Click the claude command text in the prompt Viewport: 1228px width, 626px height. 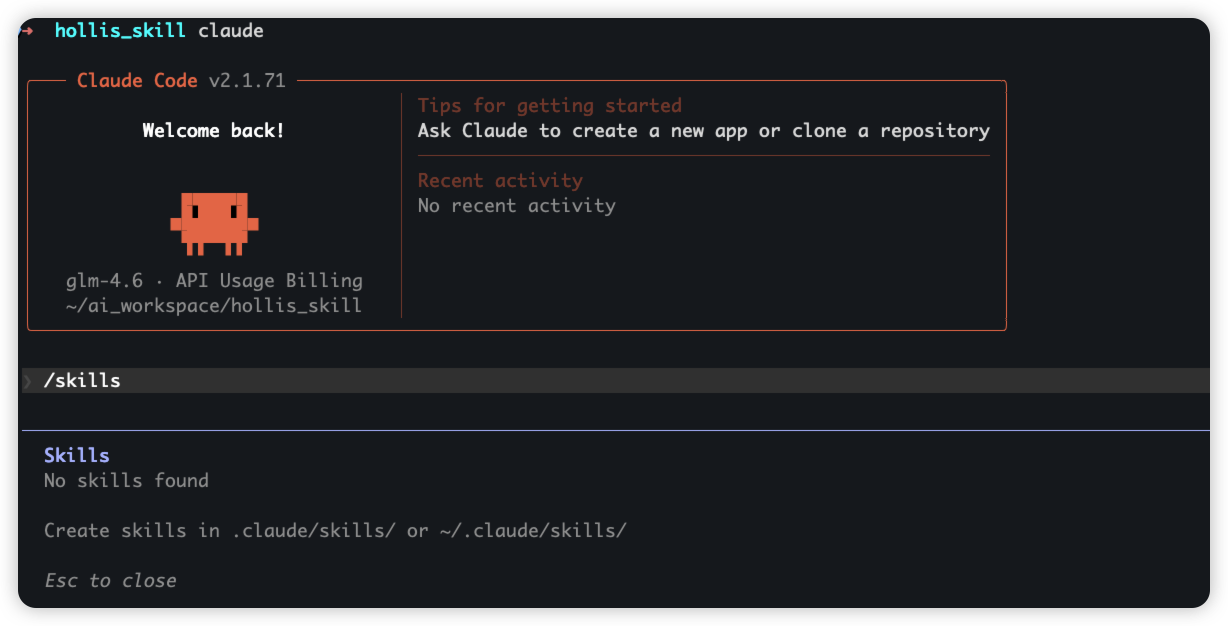pyautogui.click(x=231, y=31)
